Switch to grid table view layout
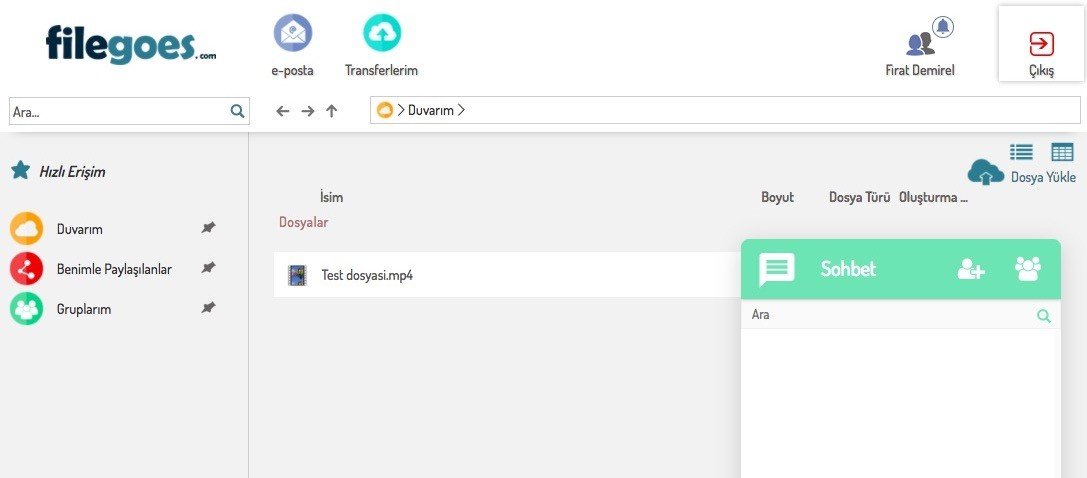Screen dimensions: 1087x478 1062,152
